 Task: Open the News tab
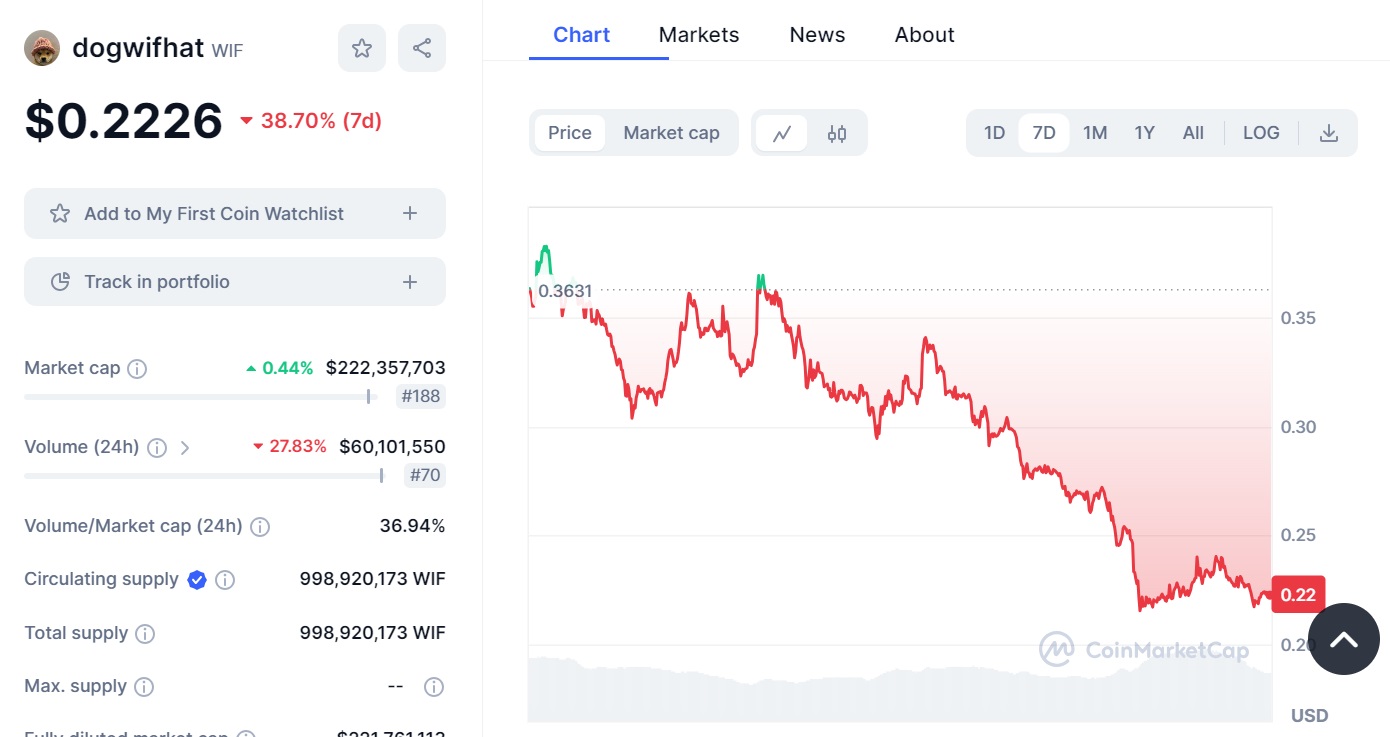coord(817,35)
